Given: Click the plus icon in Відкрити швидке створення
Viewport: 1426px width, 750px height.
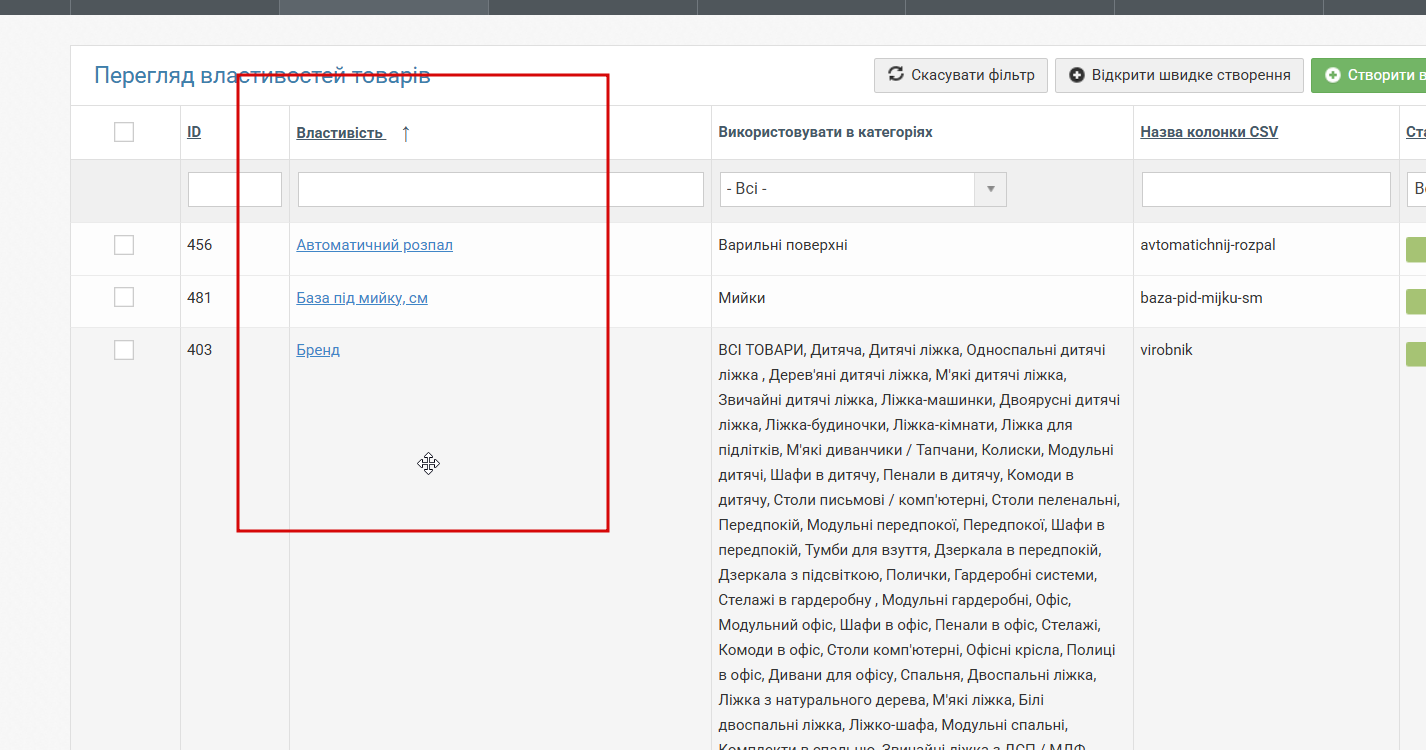Looking at the screenshot, I should click(1077, 75).
